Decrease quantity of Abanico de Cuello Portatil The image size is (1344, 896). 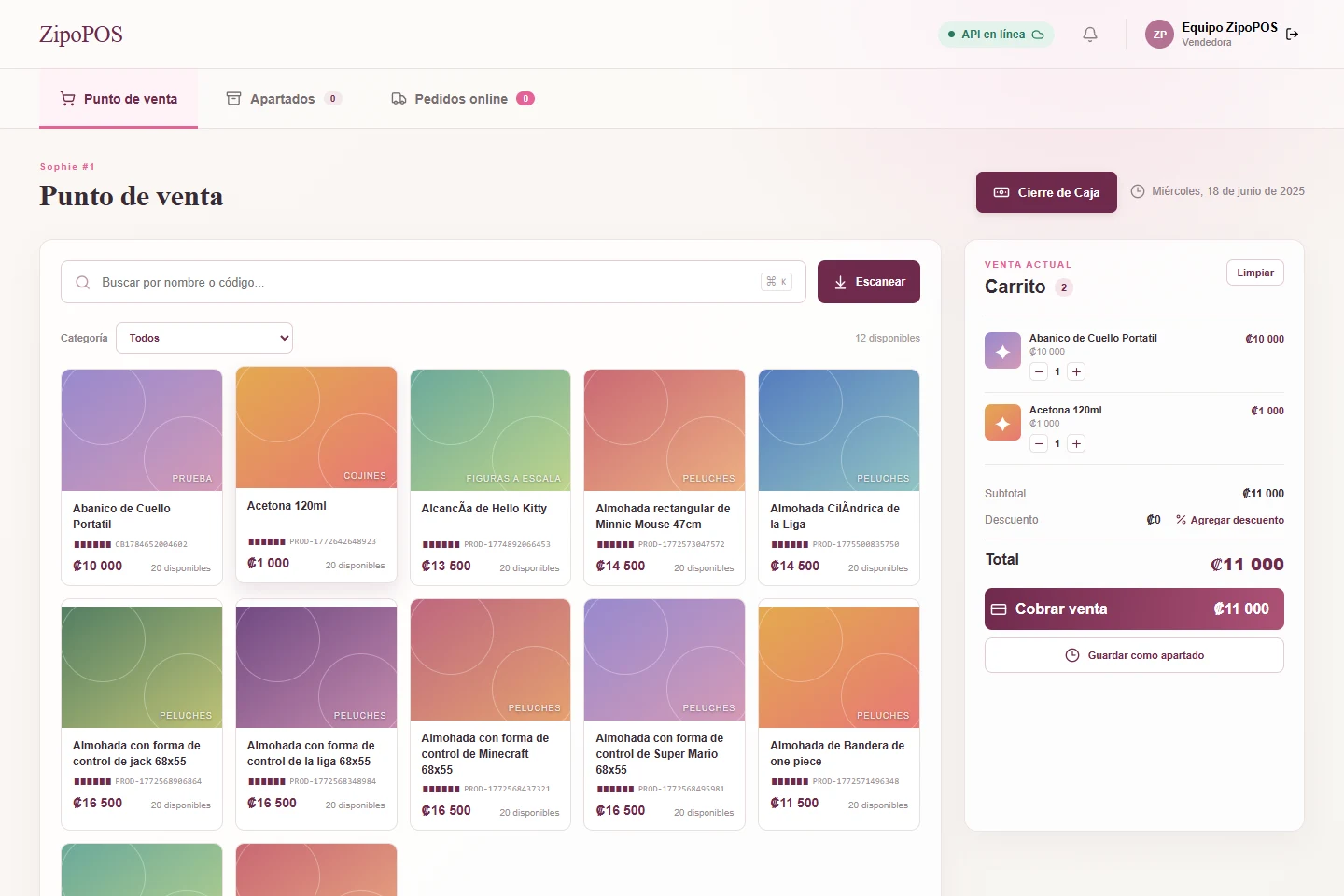(1039, 371)
